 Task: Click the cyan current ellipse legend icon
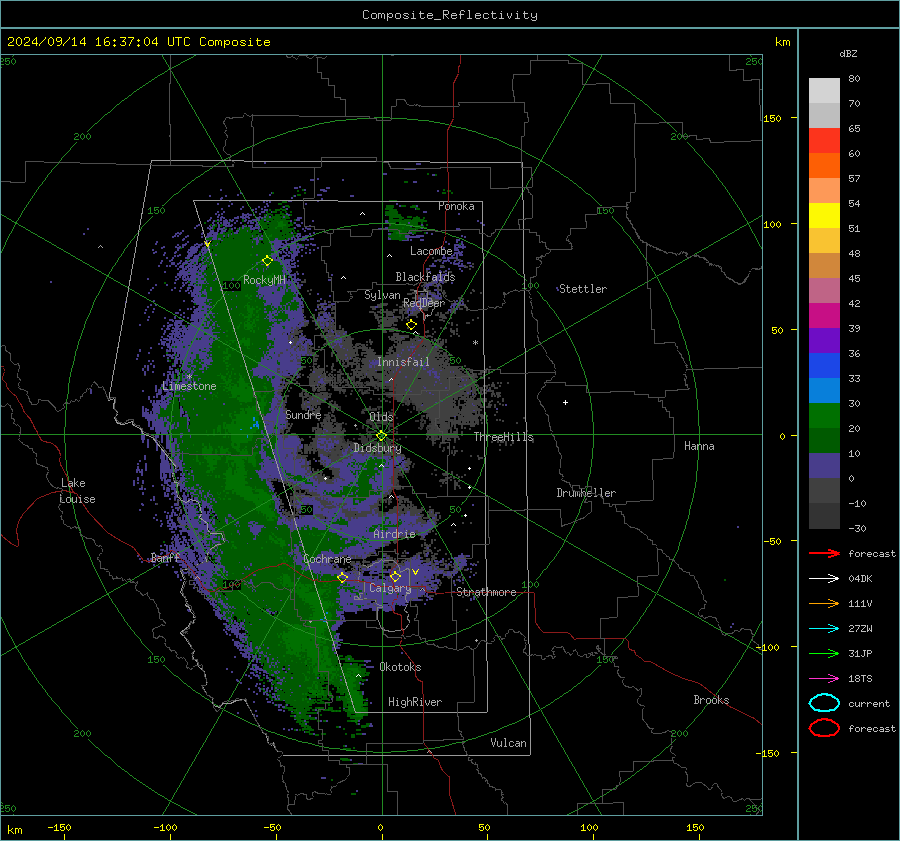tap(824, 703)
